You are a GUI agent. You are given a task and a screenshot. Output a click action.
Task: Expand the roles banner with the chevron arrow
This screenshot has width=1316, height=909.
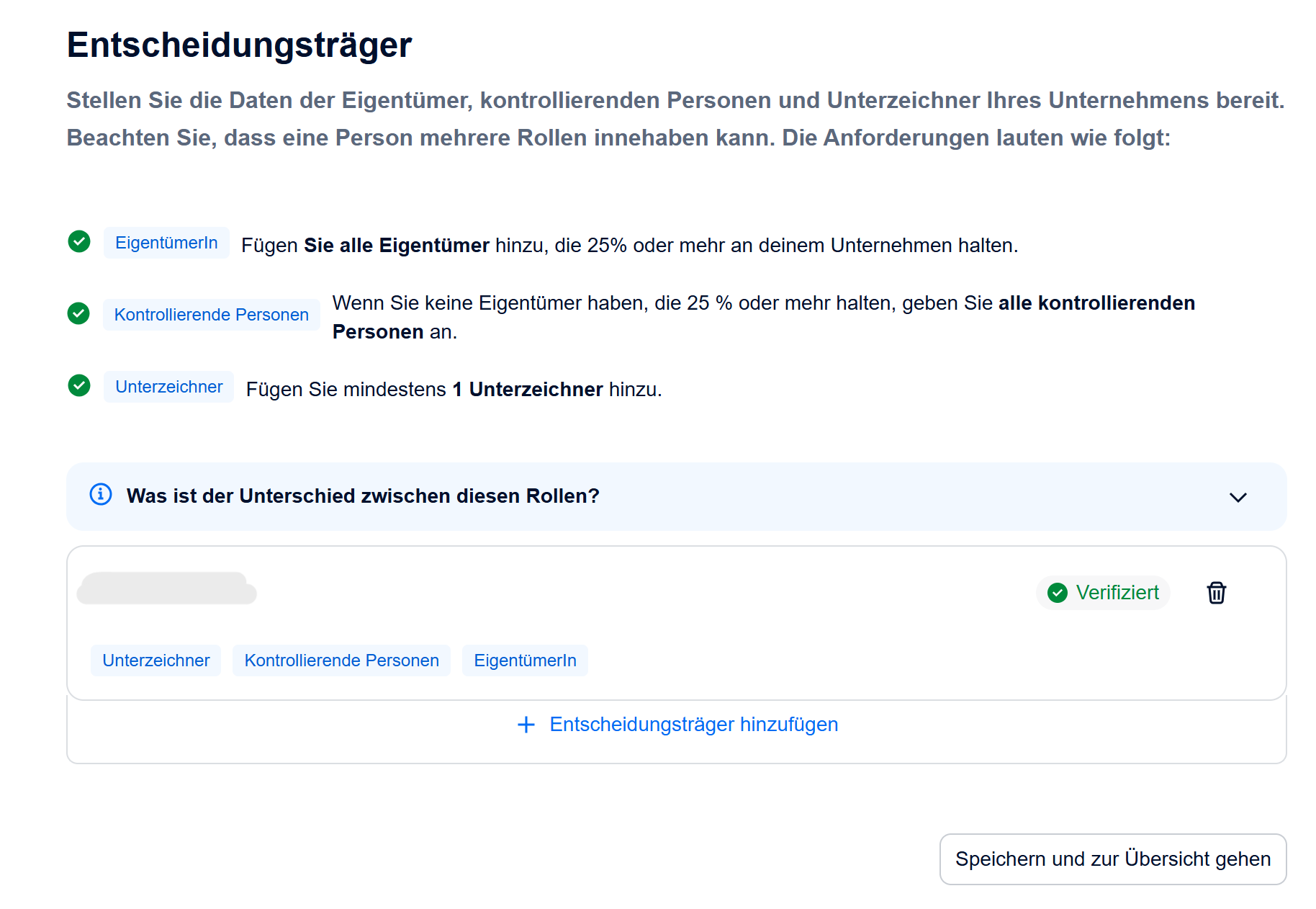(1238, 497)
